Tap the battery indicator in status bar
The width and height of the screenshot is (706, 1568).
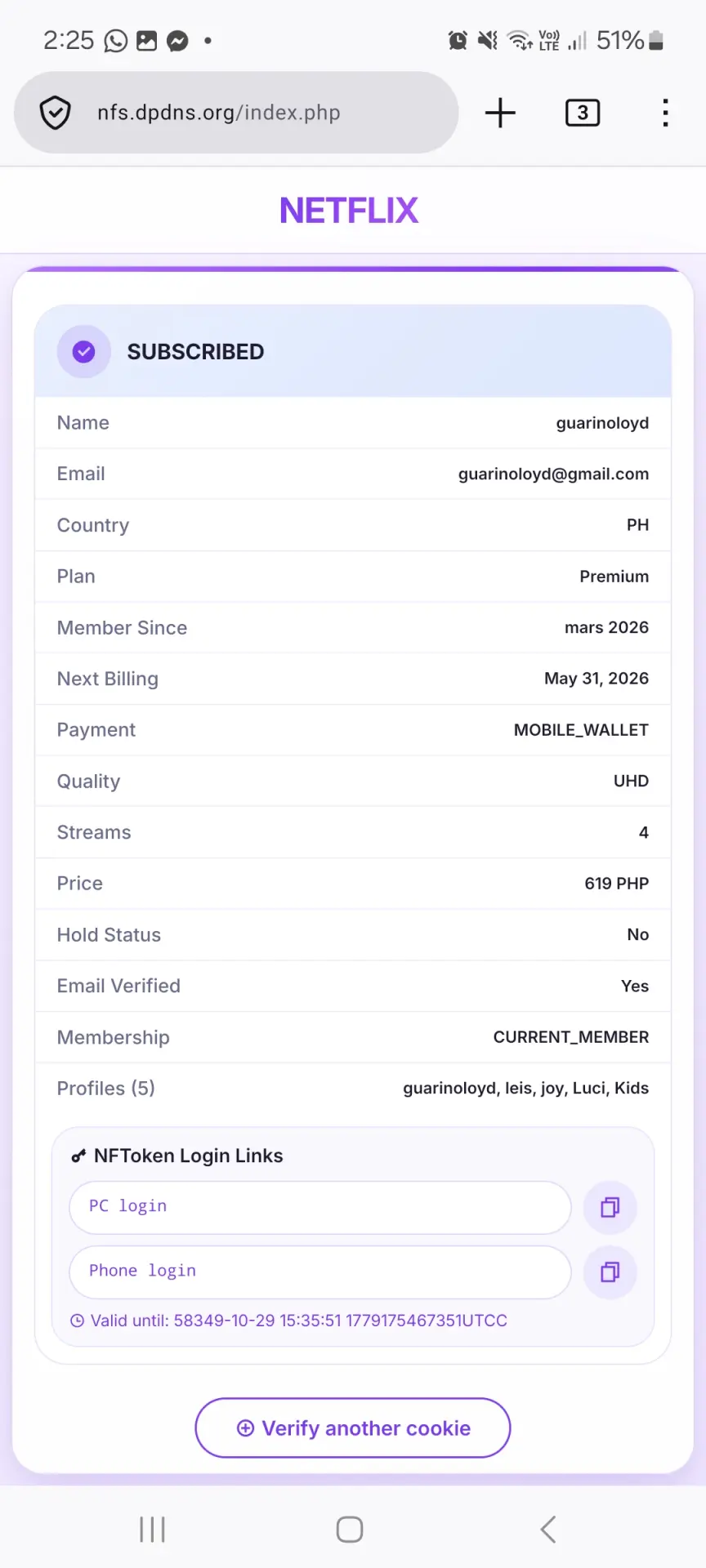pos(655,40)
